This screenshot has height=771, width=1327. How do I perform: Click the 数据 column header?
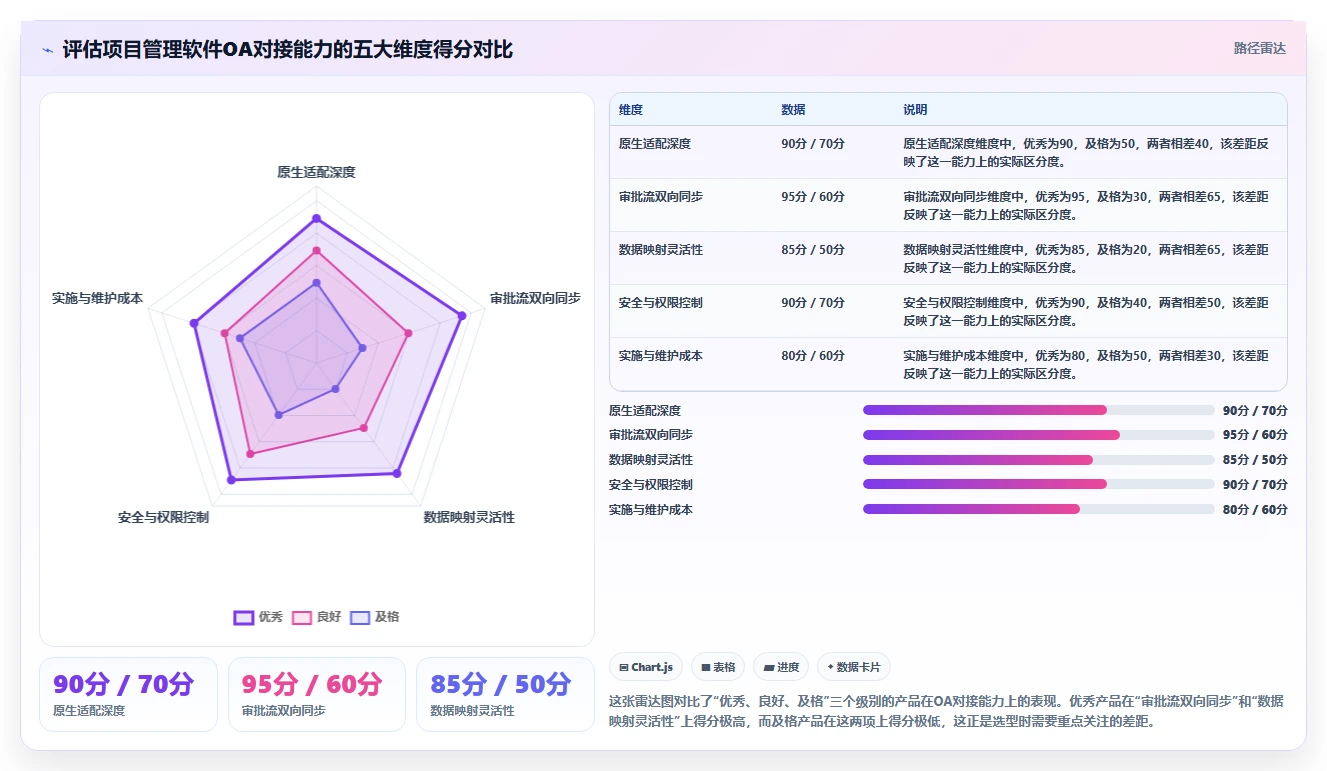pyautogui.click(x=793, y=109)
